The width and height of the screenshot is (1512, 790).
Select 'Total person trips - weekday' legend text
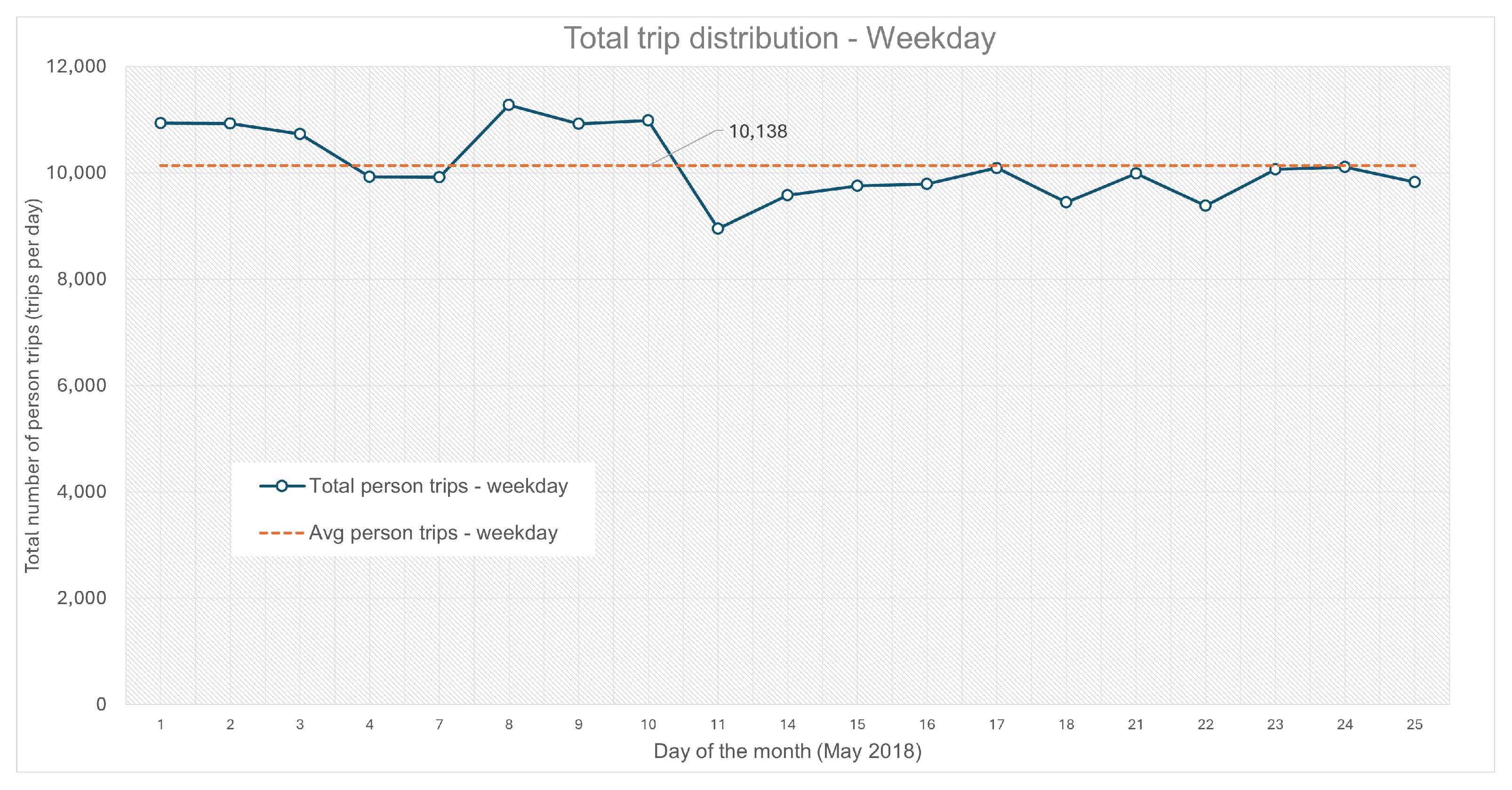(439, 486)
